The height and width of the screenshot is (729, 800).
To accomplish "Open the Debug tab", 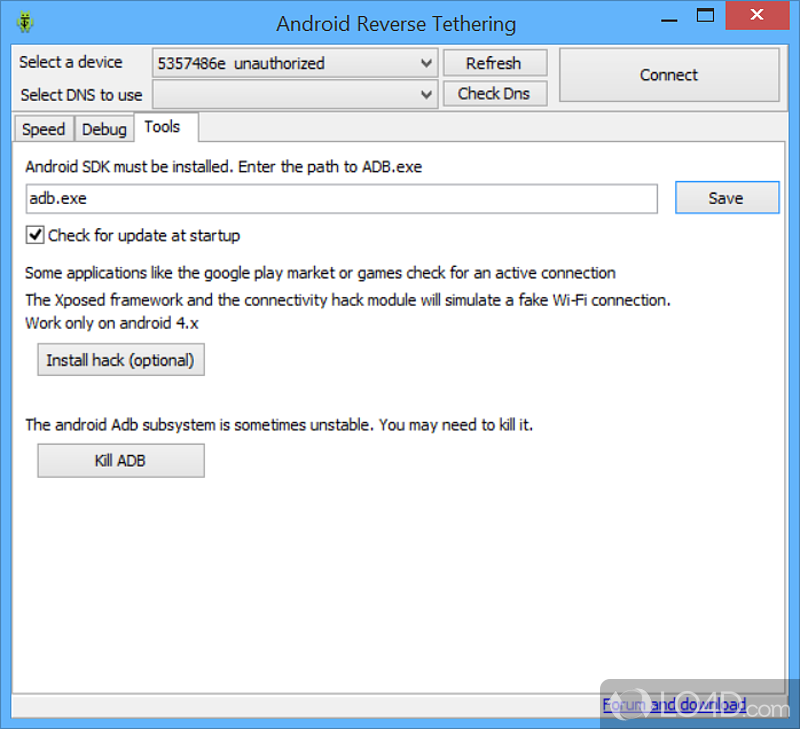I will click(104, 129).
